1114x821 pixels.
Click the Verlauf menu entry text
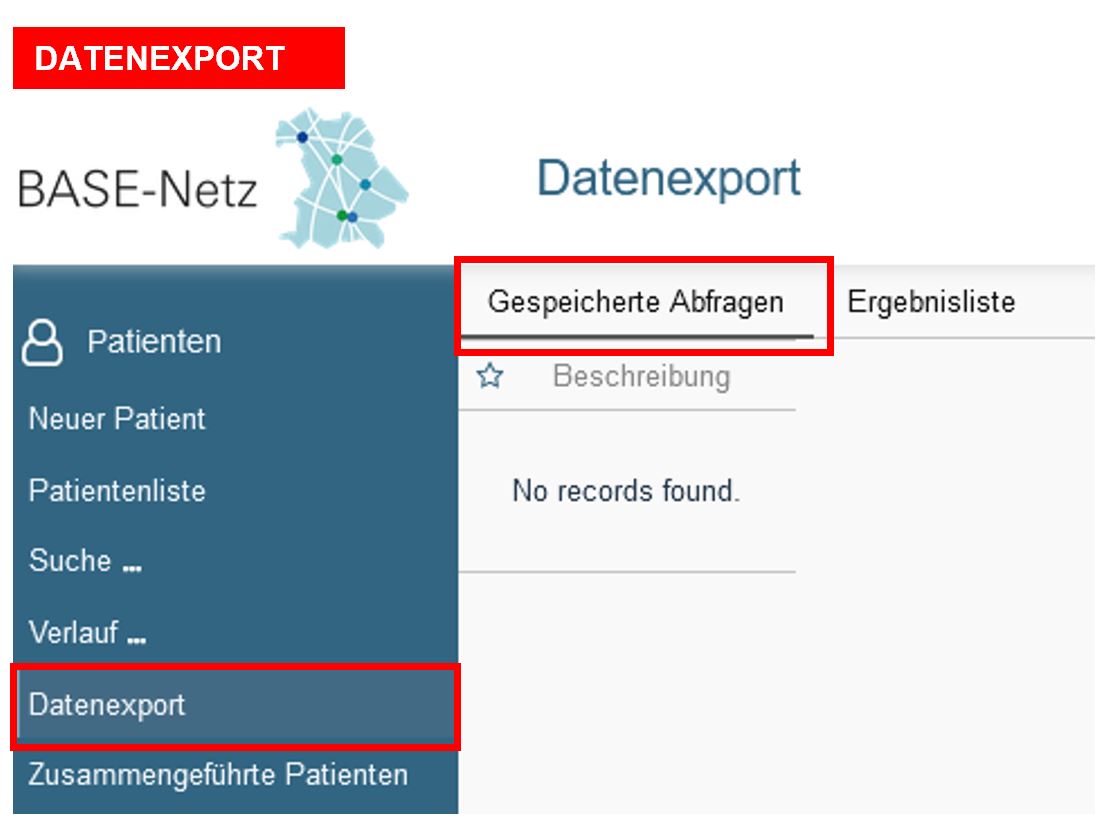[73, 632]
